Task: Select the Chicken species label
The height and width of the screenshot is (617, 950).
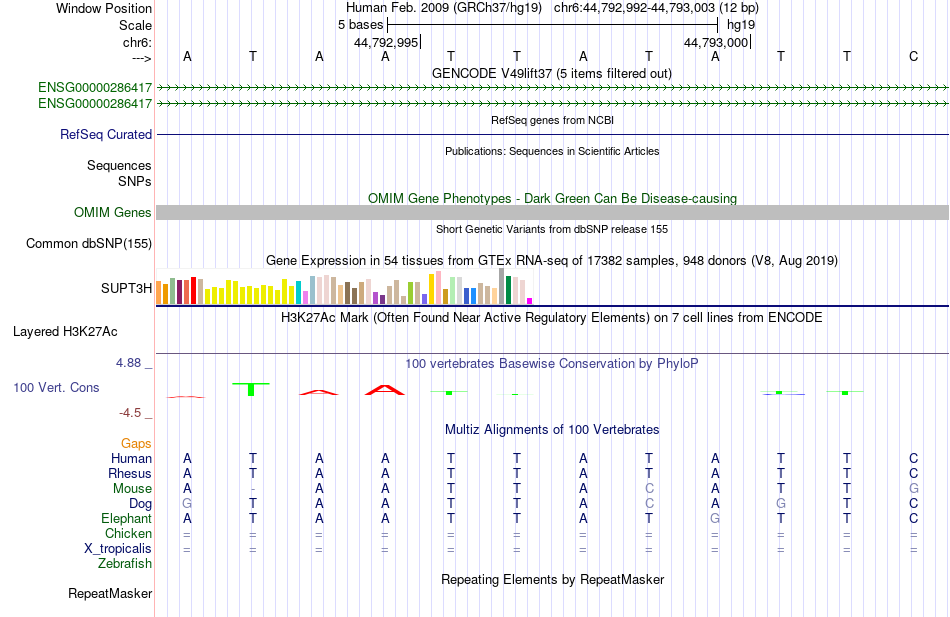Action: (128, 533)
